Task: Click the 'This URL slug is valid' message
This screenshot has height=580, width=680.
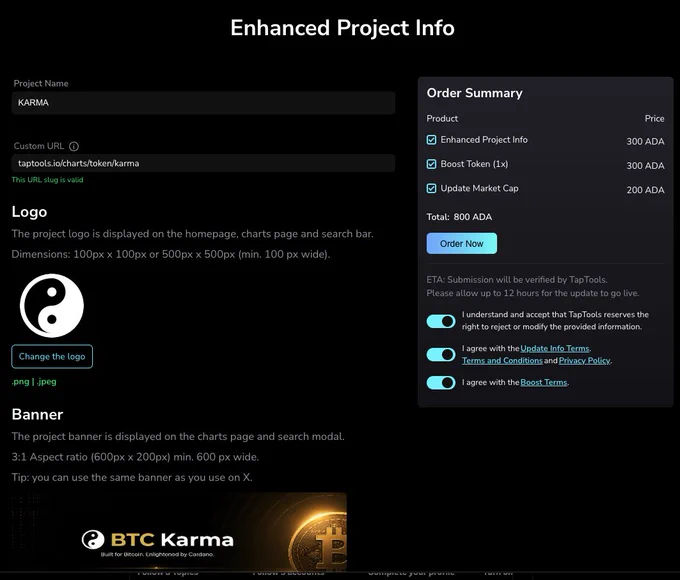Action: [47, 180]
